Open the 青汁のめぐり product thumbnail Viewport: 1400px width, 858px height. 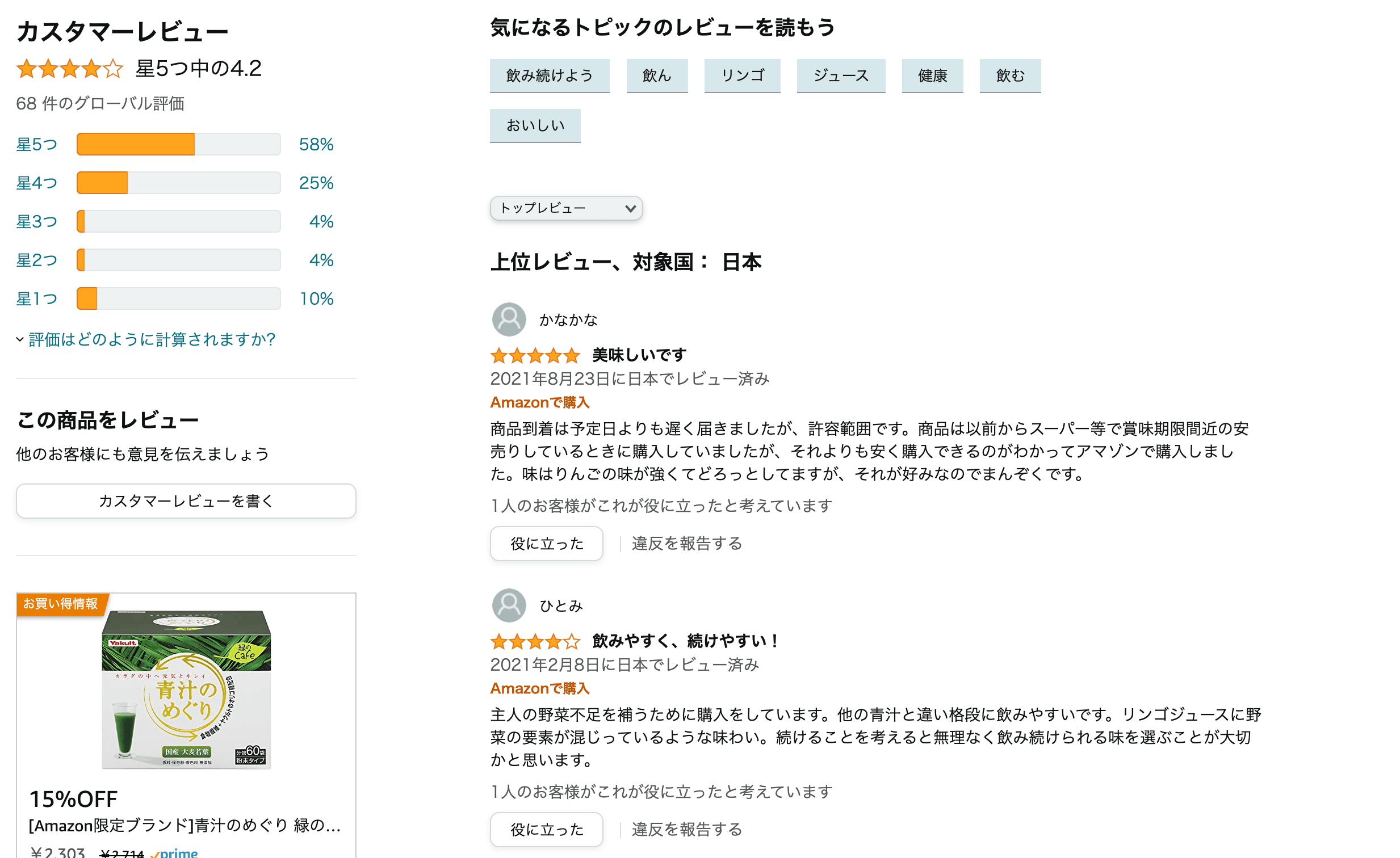pos(186,690)
